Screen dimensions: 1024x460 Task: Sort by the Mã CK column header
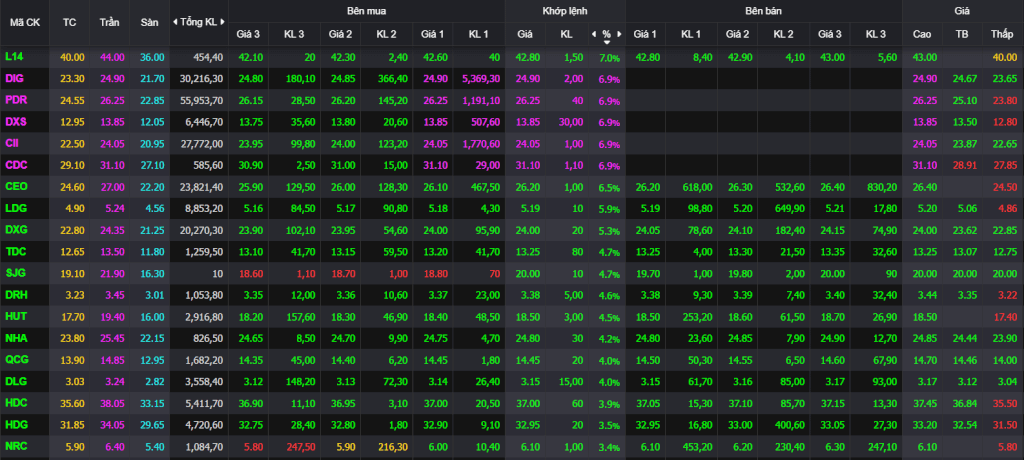[x=25, y=22]
